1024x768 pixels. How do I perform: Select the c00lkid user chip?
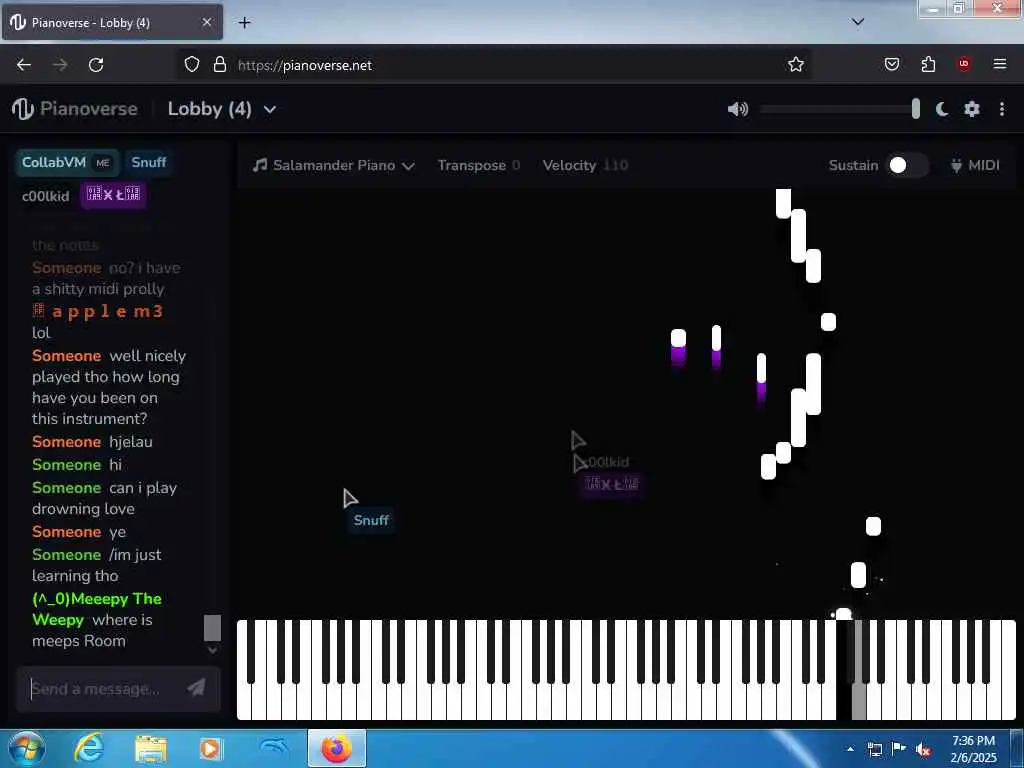[45, 195]
